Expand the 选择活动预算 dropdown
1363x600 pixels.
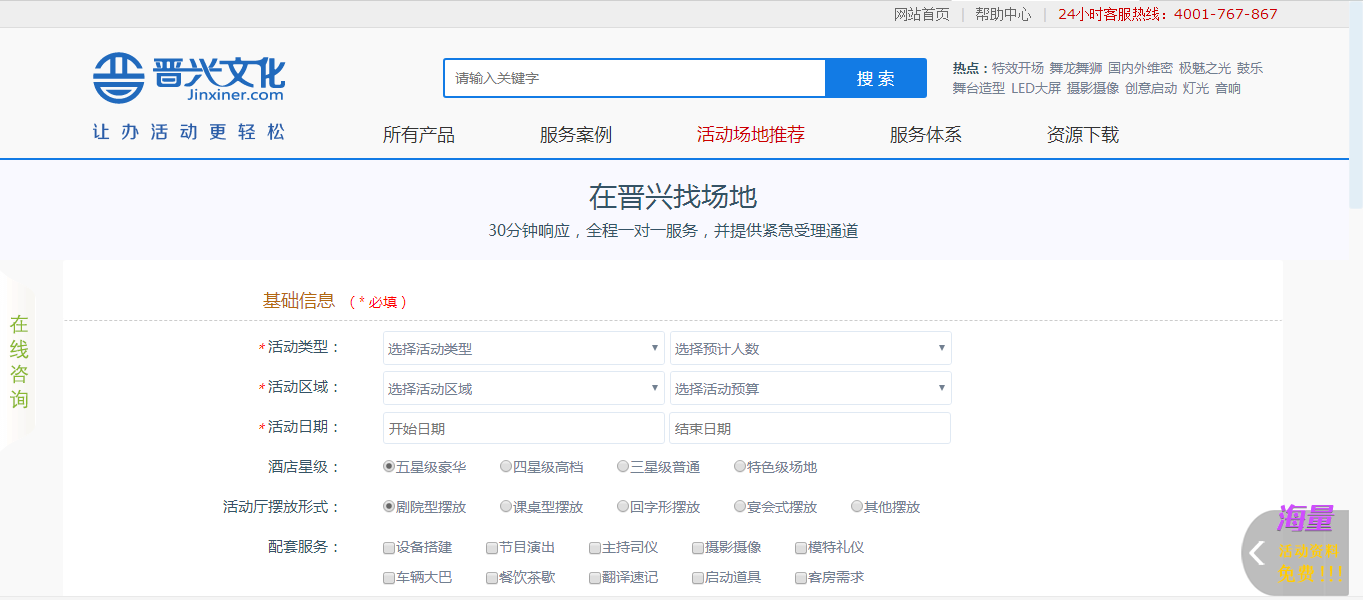click(x=810, y=388)
